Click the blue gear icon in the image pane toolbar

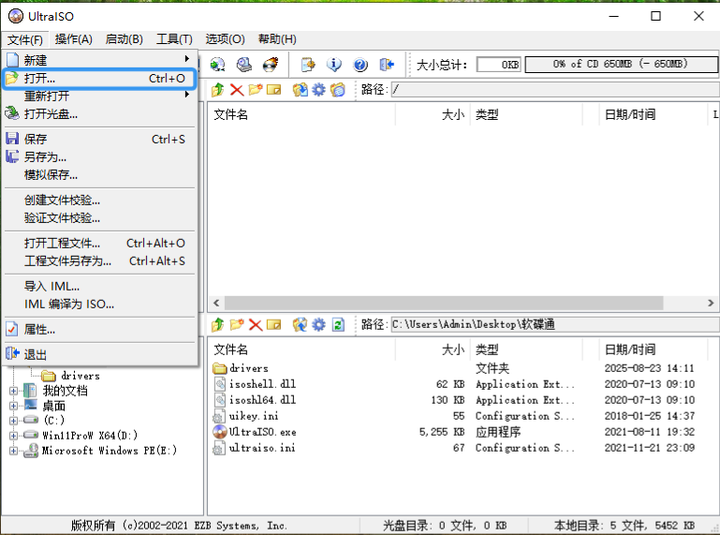click(x=319, y=90)
